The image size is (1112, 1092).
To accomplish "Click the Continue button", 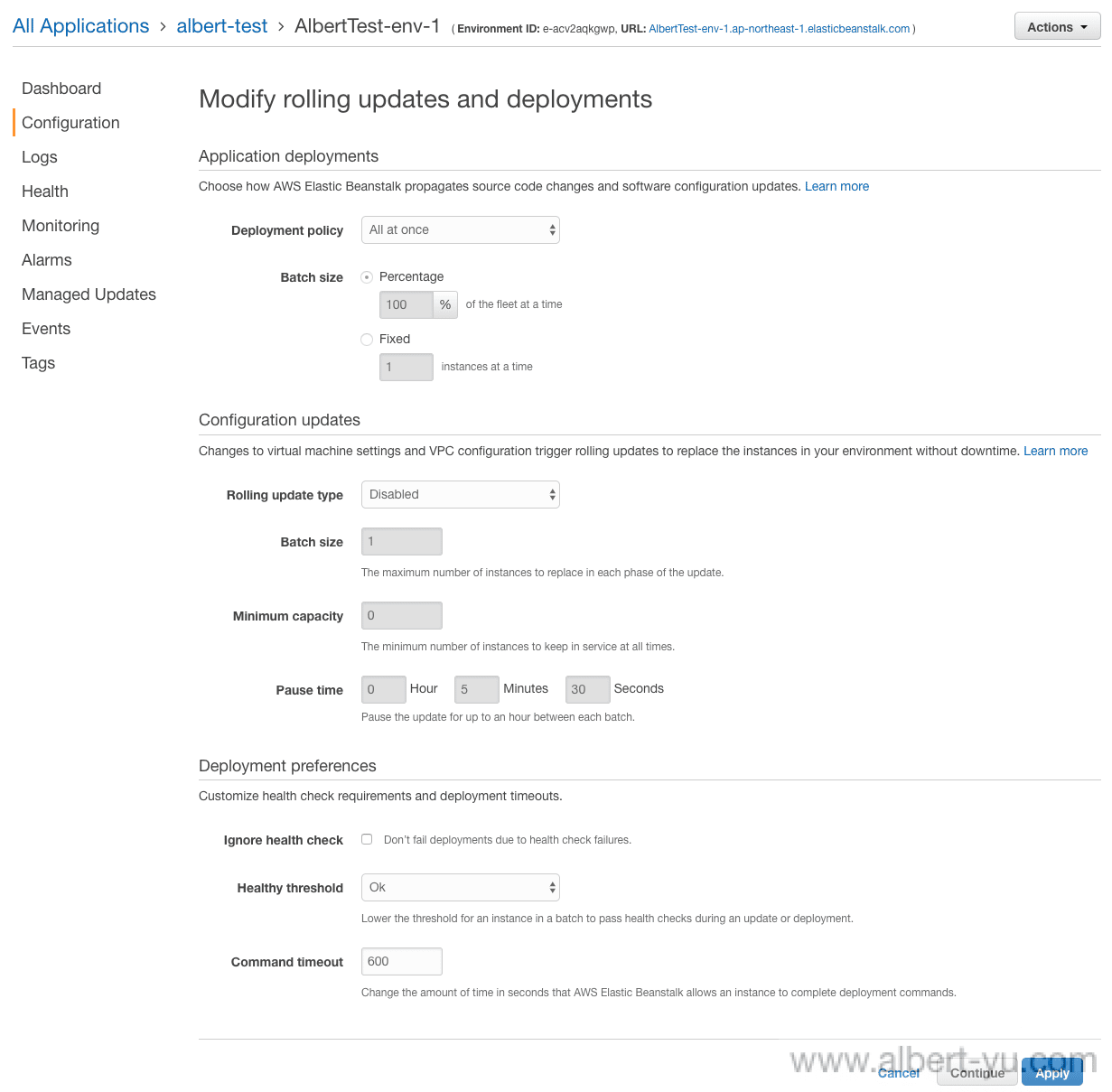I will [977, 1073].
